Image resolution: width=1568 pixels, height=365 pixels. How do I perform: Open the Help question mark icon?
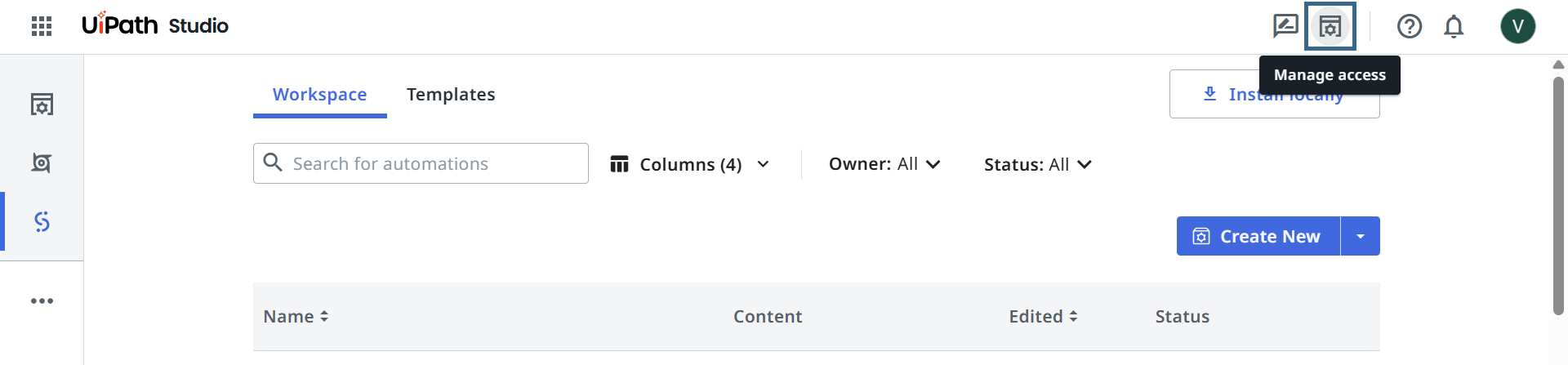[1410, 26]
